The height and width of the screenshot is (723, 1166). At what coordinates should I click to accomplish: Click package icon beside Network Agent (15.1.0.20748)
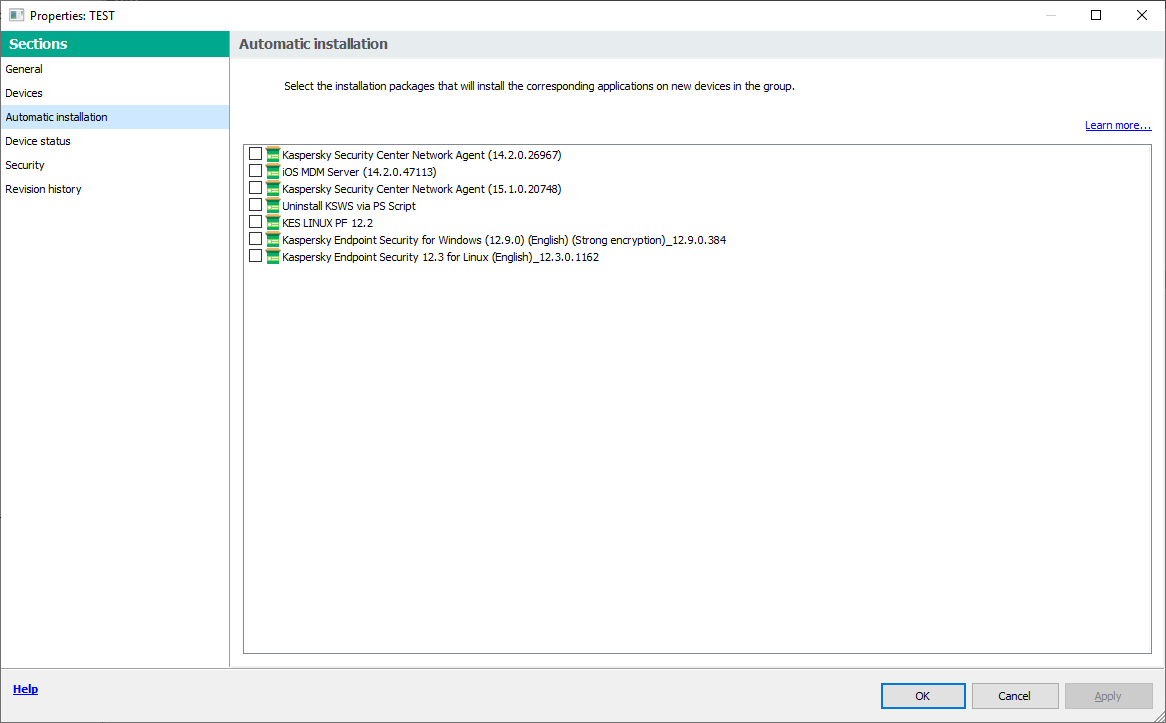click(272, 189)
